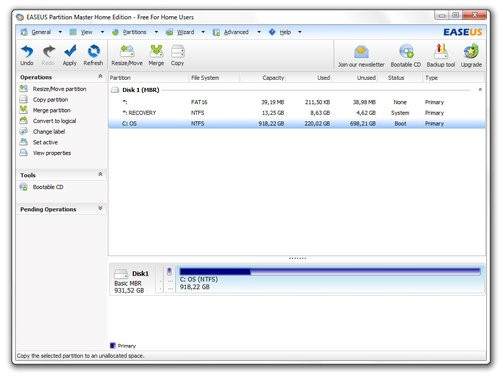This screenshot has height=375, width=500.
Task: Click the Wizard menu icon
Action: pos(169,32)
